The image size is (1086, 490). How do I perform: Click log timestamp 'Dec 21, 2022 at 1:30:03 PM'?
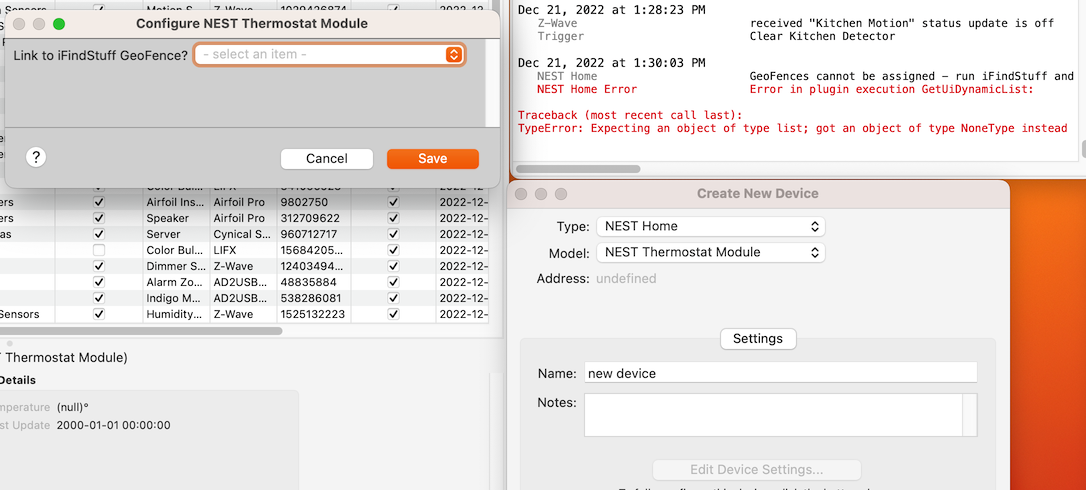612,63
